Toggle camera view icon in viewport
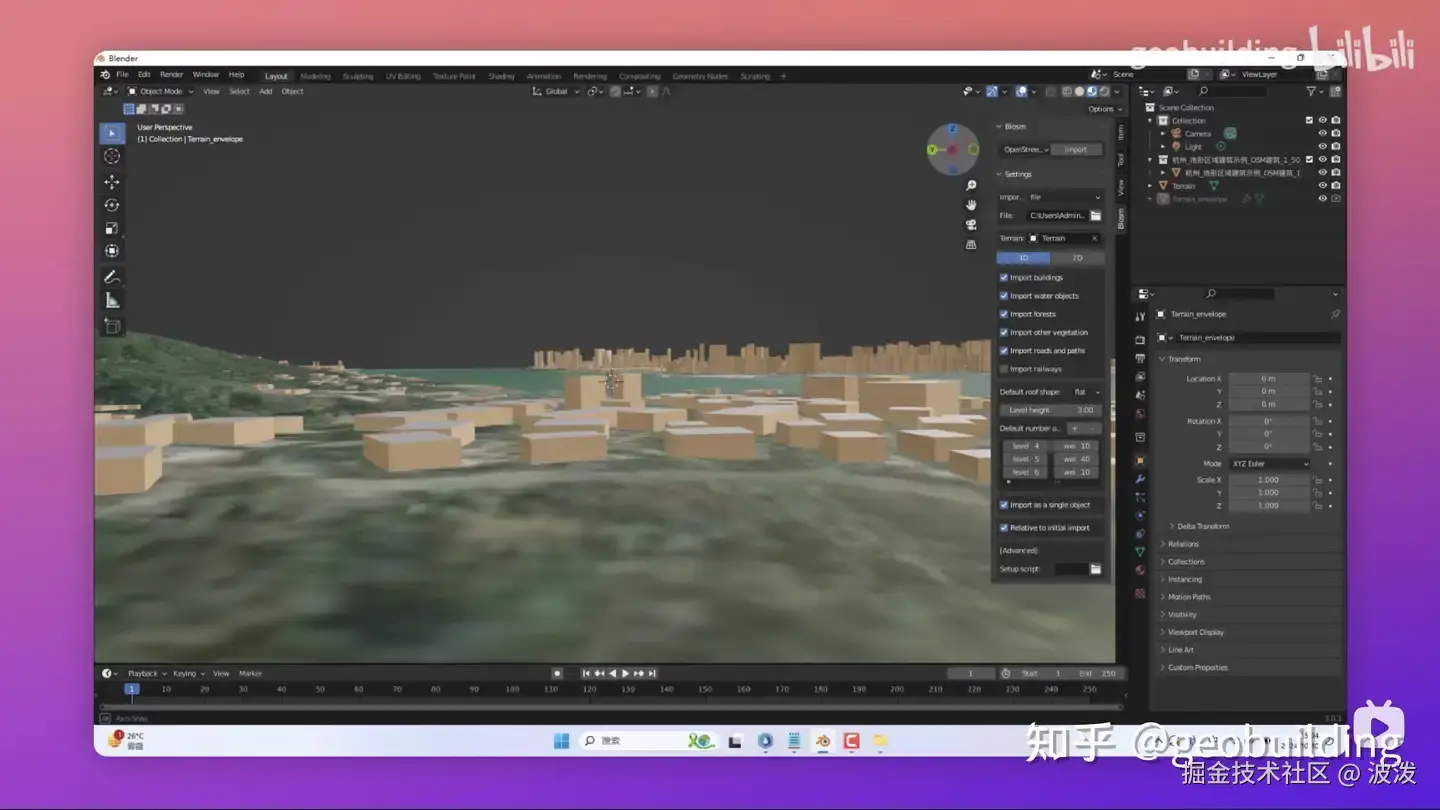The height and width of the screenshot is (810, 1440). (x=970, y=225)
